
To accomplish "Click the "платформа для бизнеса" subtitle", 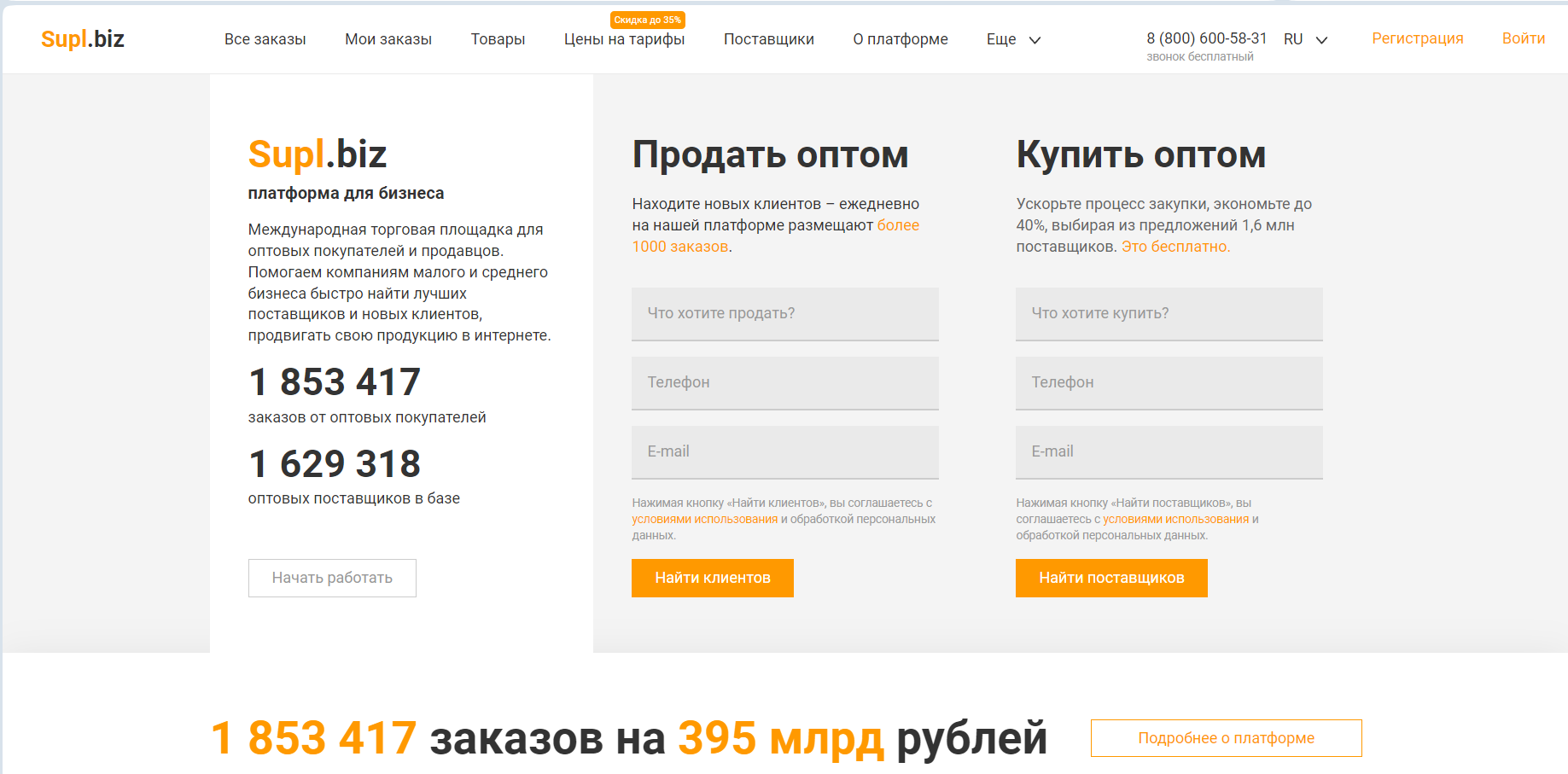I will [346, 193].
